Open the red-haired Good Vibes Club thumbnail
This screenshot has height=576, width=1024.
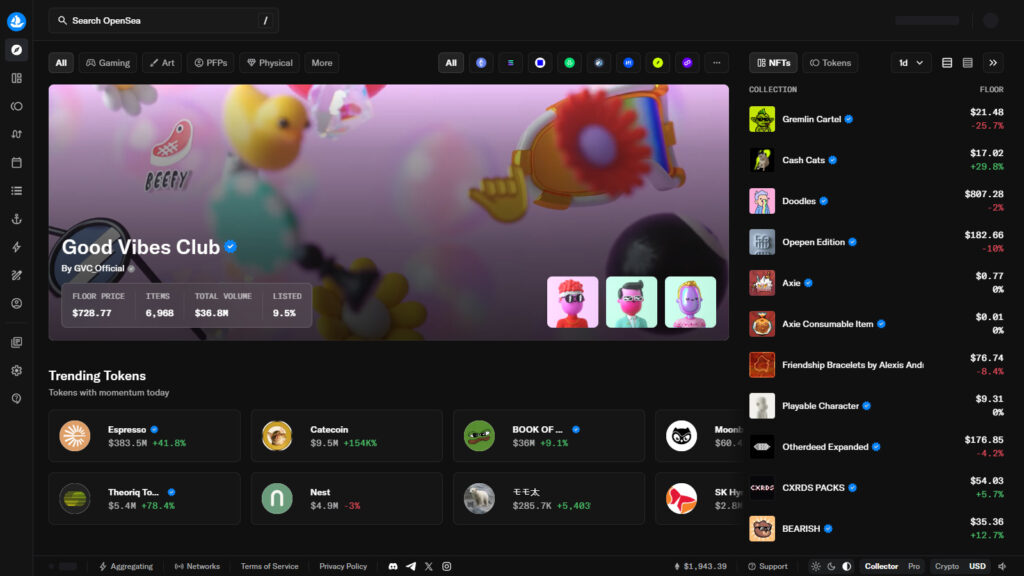(573, 302)
